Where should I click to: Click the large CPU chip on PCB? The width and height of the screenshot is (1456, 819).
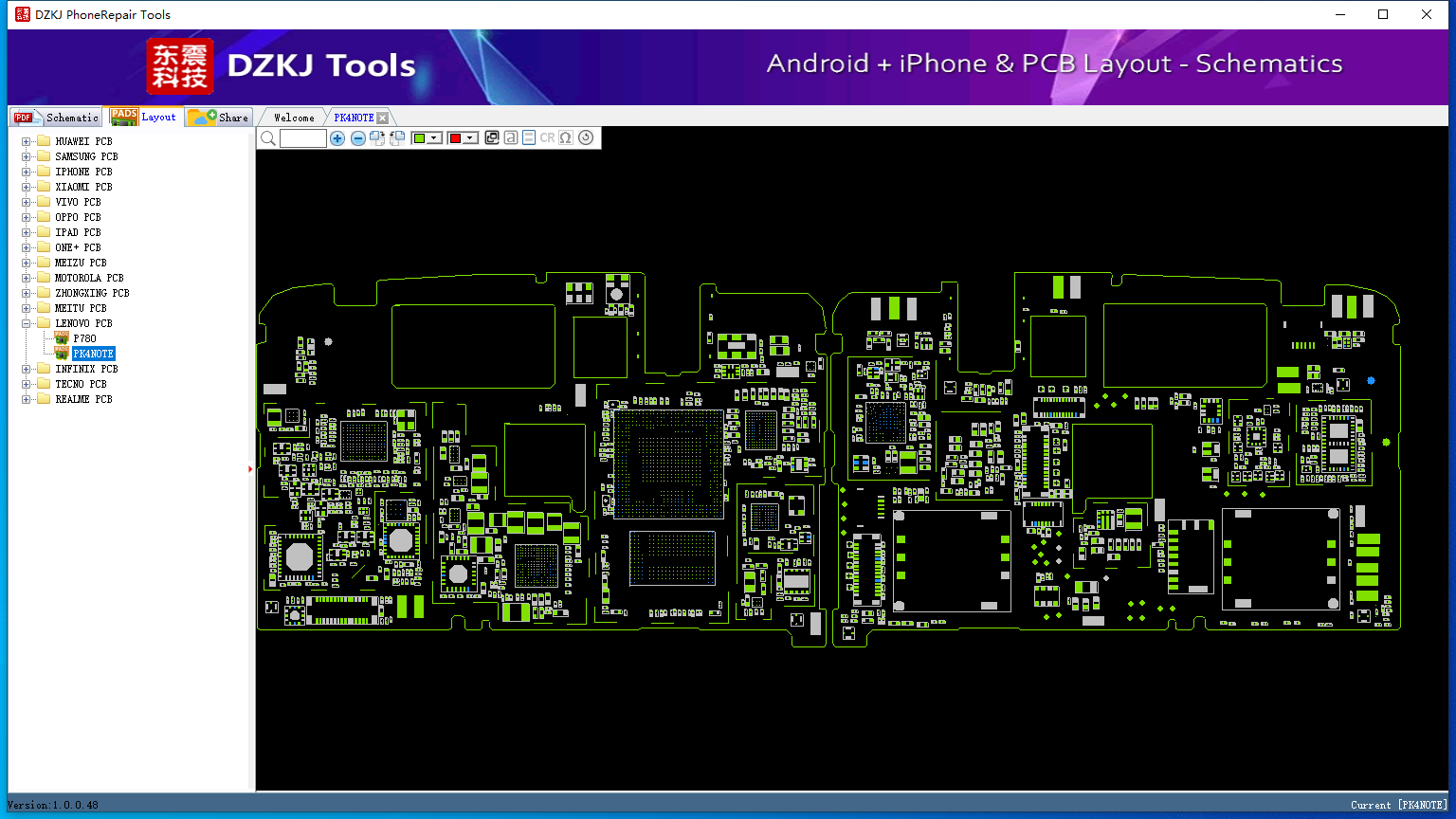[x=667, y=464]
